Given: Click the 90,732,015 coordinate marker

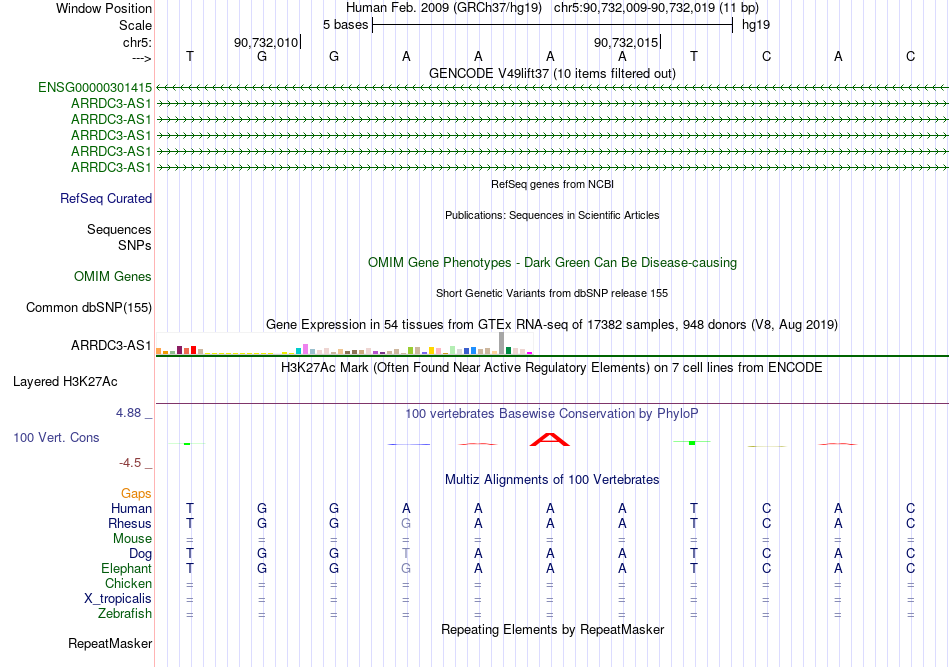Looking at the screenshot, I should pos(626,42).
